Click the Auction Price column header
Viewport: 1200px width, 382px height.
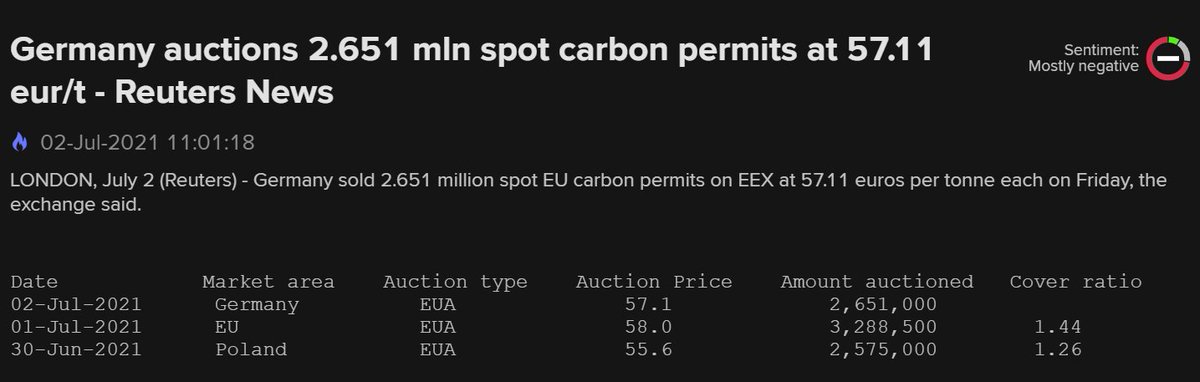pos(654,282)
